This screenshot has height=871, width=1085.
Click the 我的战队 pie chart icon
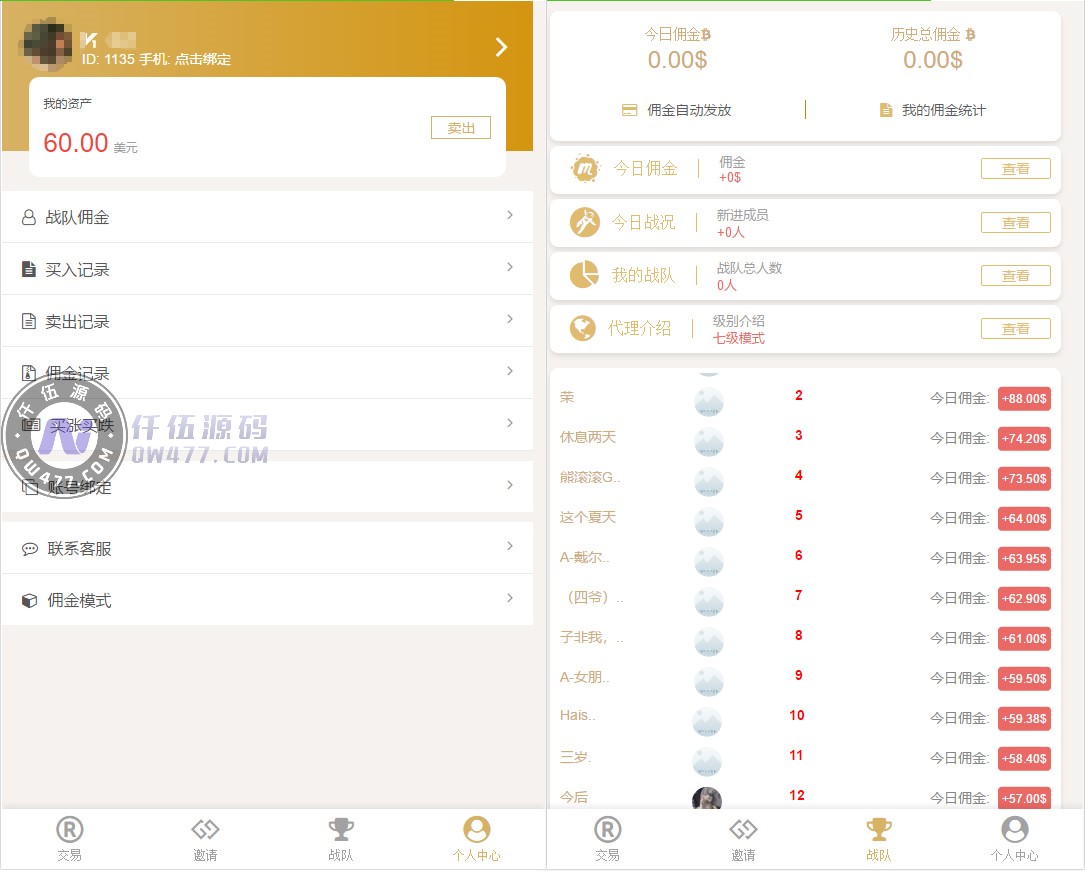(x=584, y=275)
